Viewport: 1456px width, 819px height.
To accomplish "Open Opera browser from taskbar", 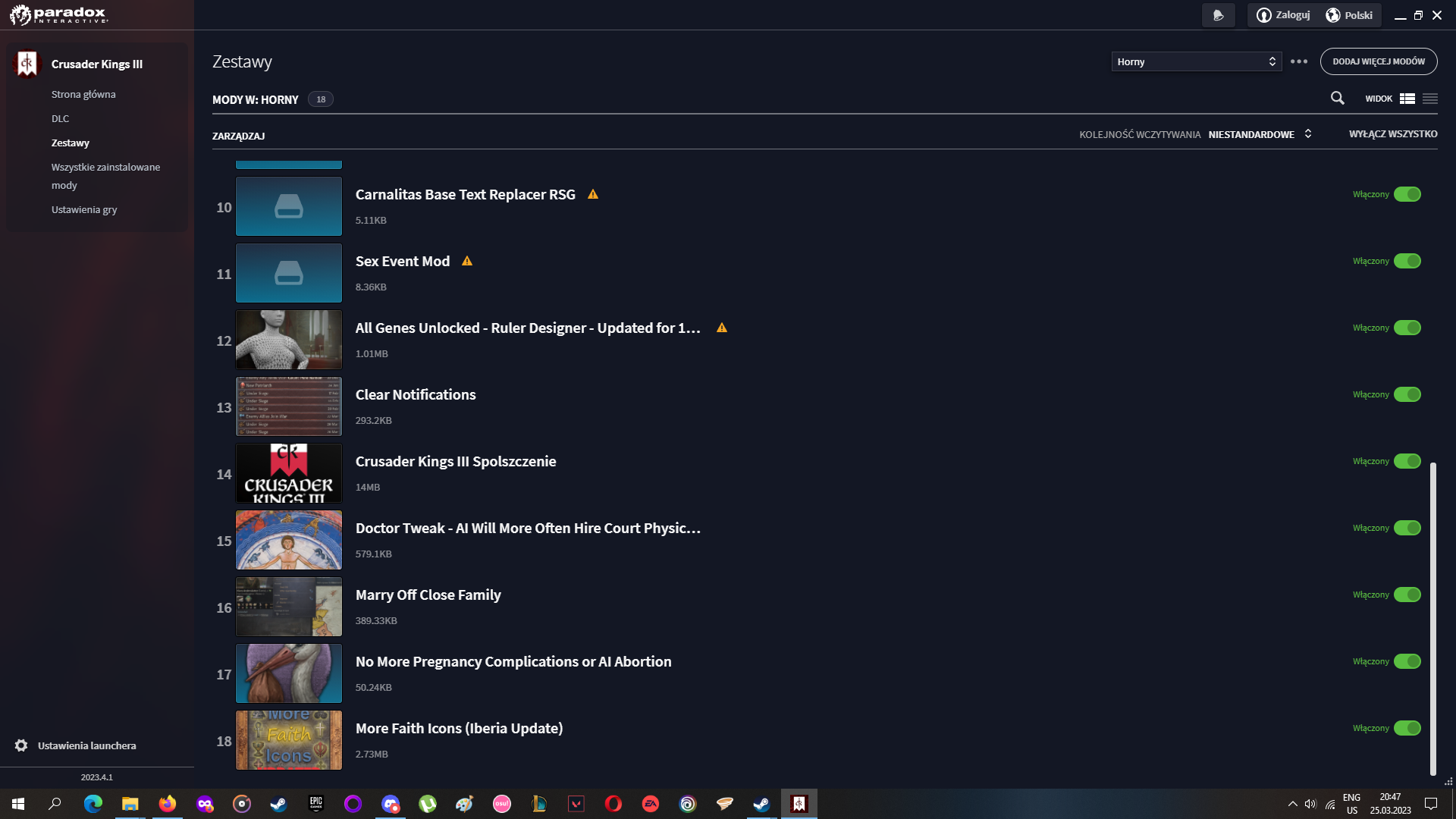I will click(613, 804).
